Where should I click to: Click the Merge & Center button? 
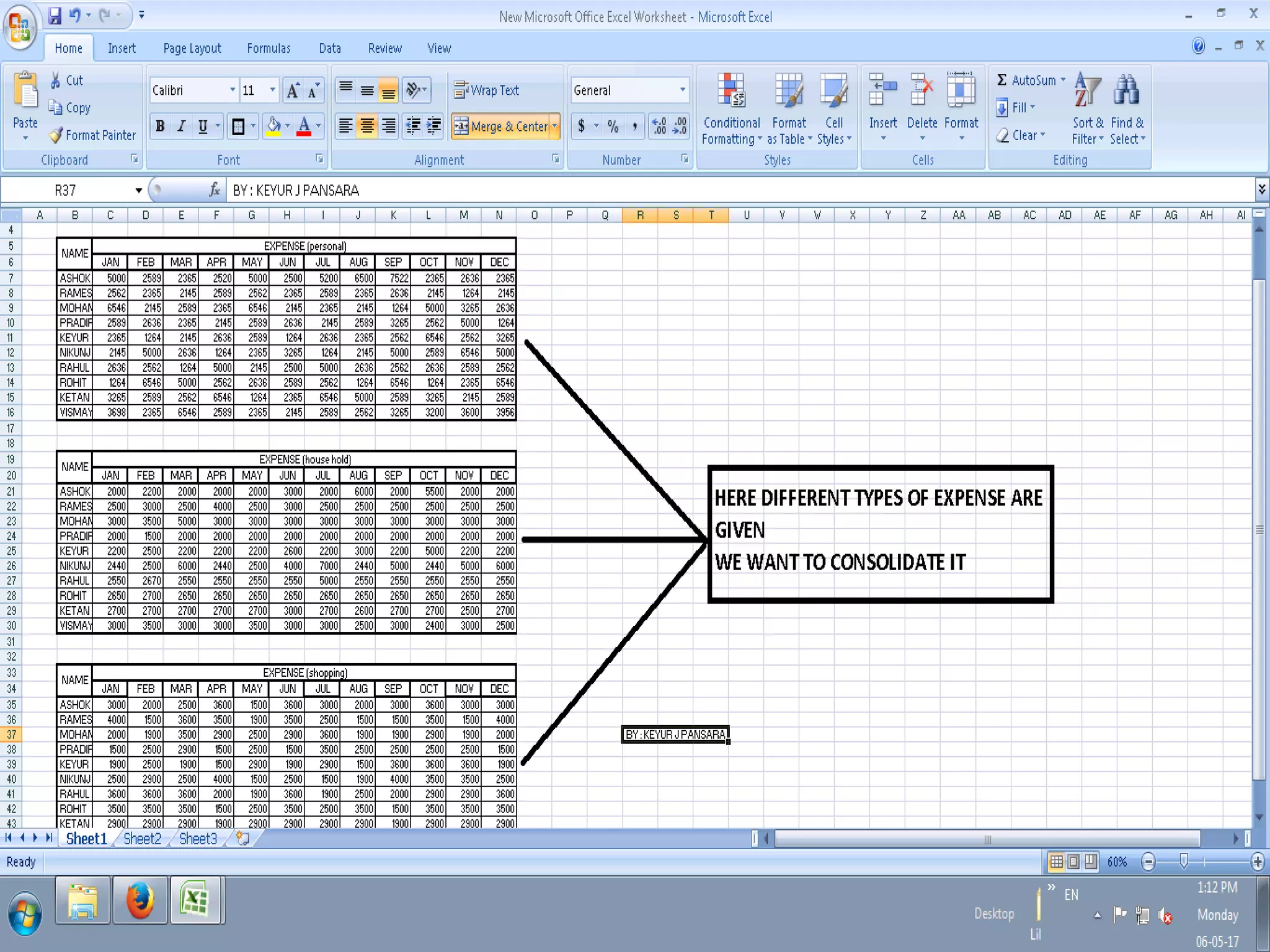pyautogui.click(x=501, y=126)
